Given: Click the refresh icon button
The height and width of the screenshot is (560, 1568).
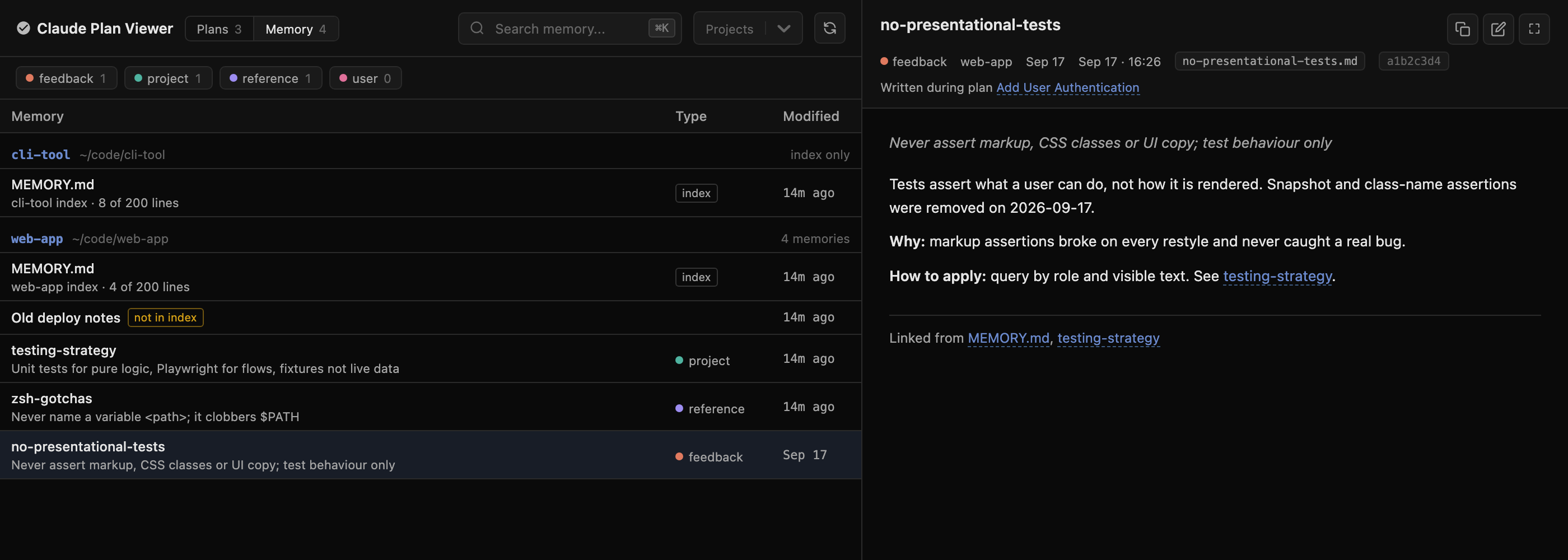Looking at the screenshot, I should [x=830, y=28].
